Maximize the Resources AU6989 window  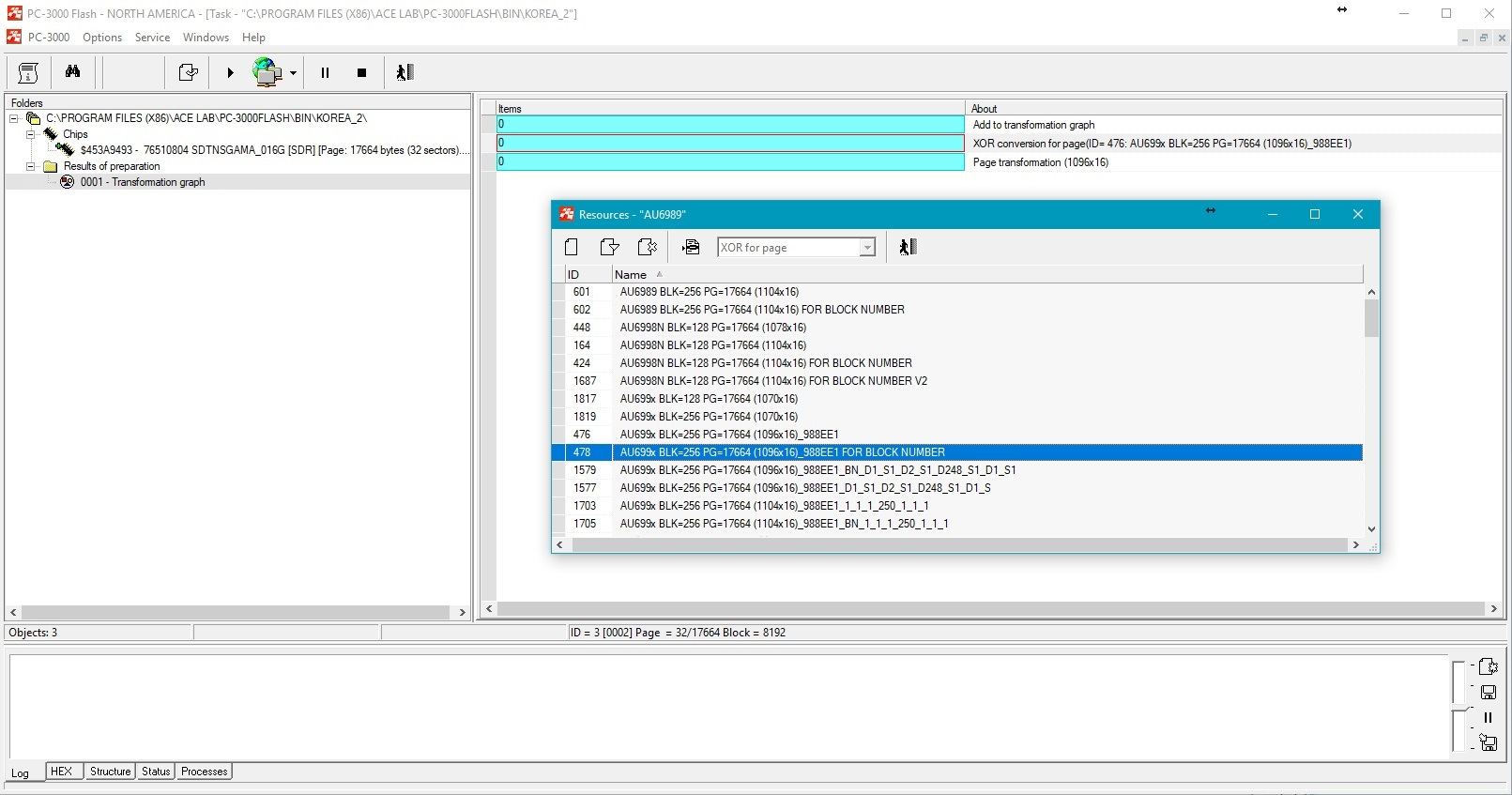point(1315,214)
